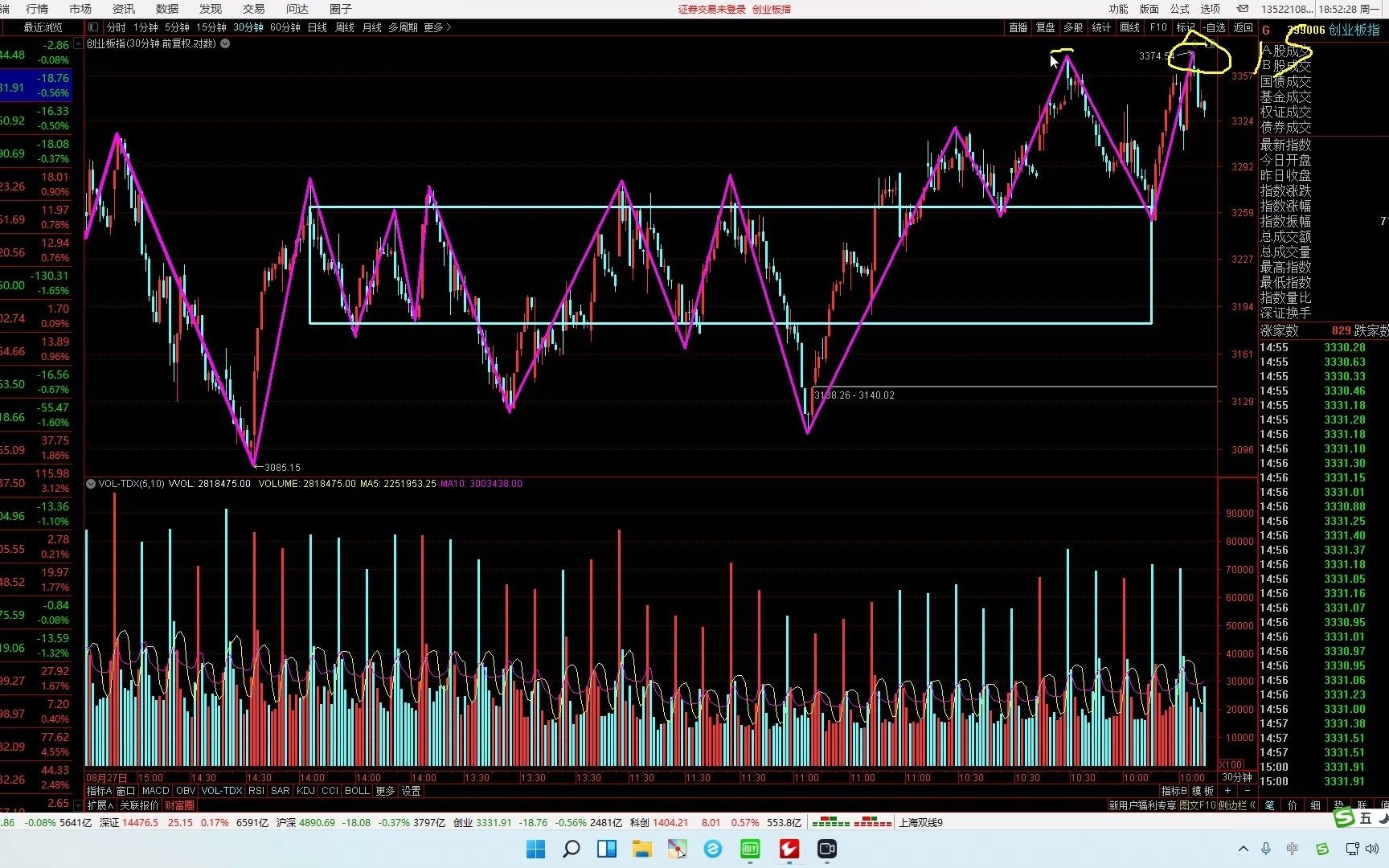Select 周线 weekly chart

pos(345,27)
